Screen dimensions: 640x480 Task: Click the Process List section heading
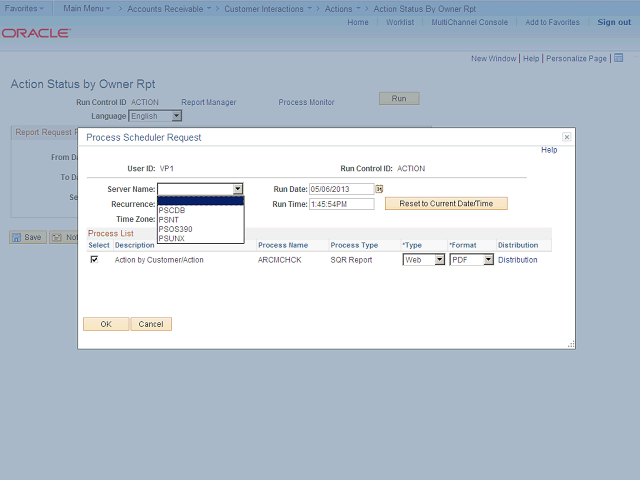[111, 233]
